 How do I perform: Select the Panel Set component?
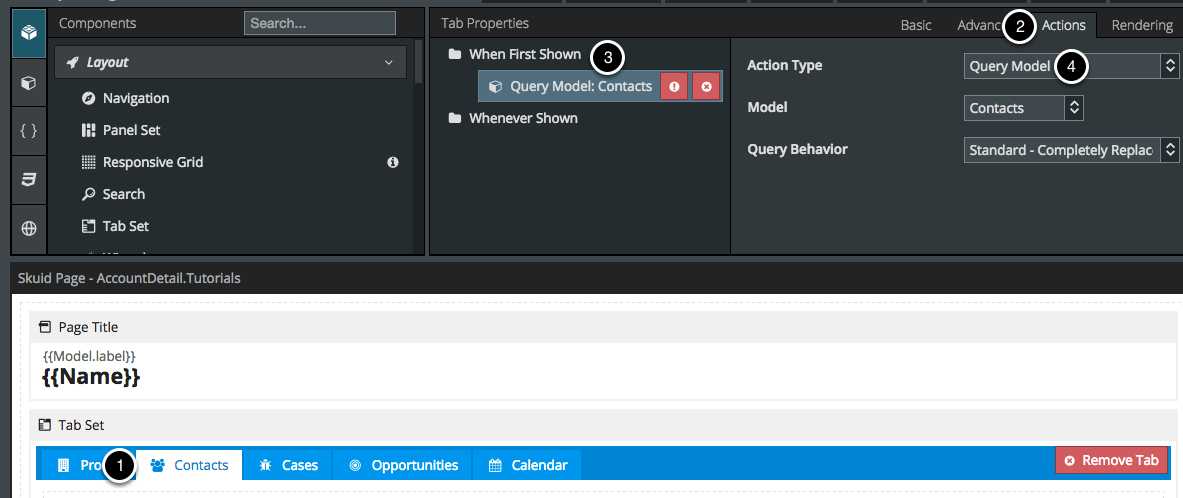tap(131, 130)
